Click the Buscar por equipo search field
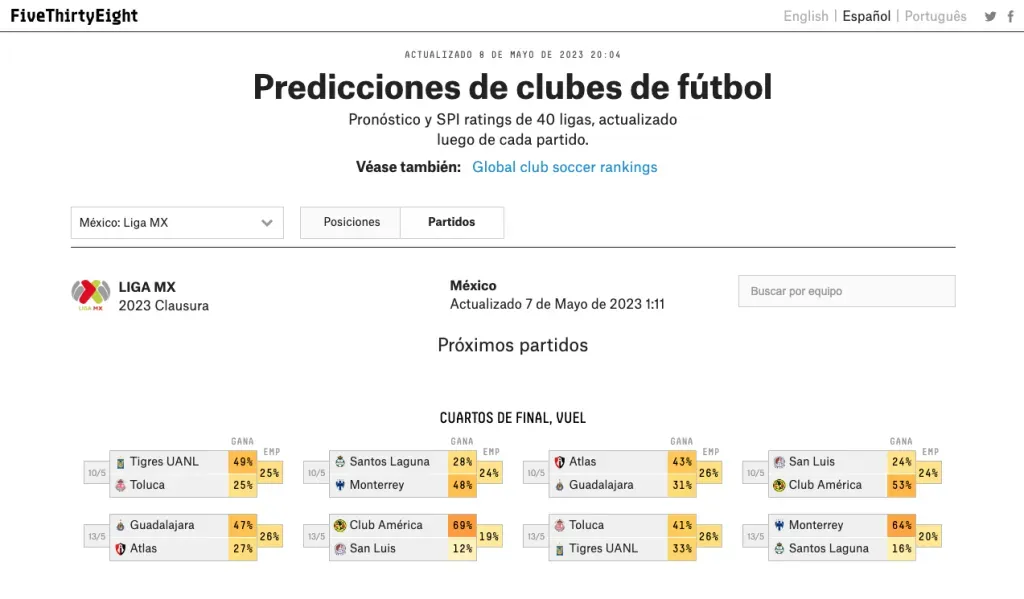This screenshot has height=599, width=1024. (846, 291)
